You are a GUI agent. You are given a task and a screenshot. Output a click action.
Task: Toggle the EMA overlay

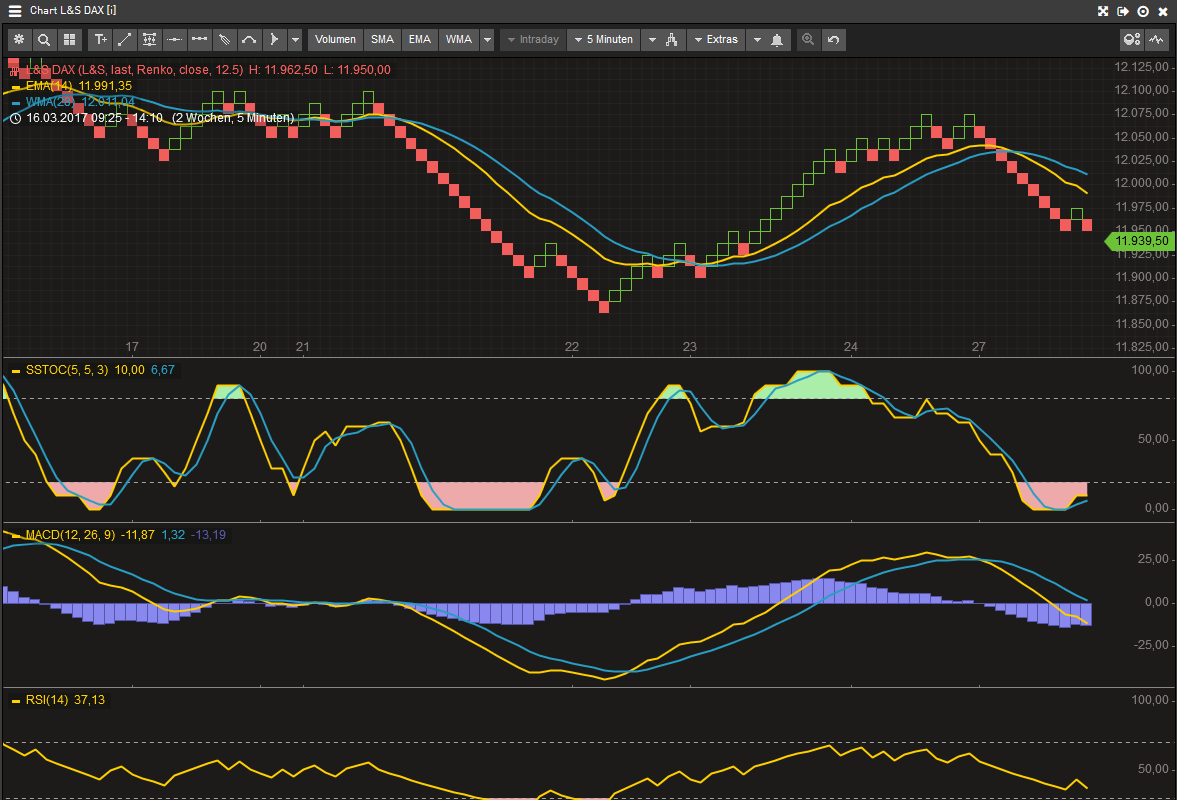click(x=419, y=39)
